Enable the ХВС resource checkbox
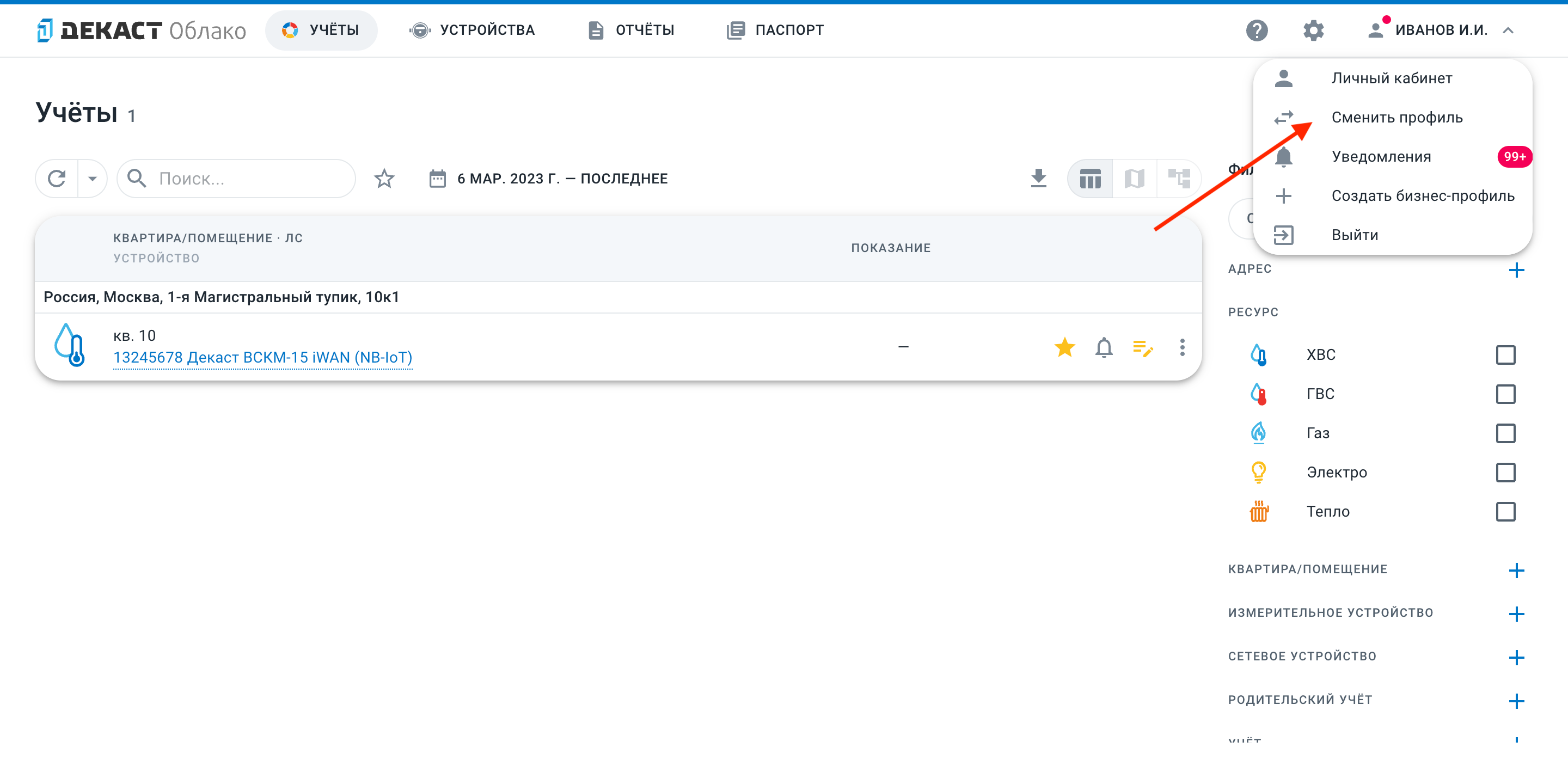This screenshot has width=1568, height=760. [1505, 354]
